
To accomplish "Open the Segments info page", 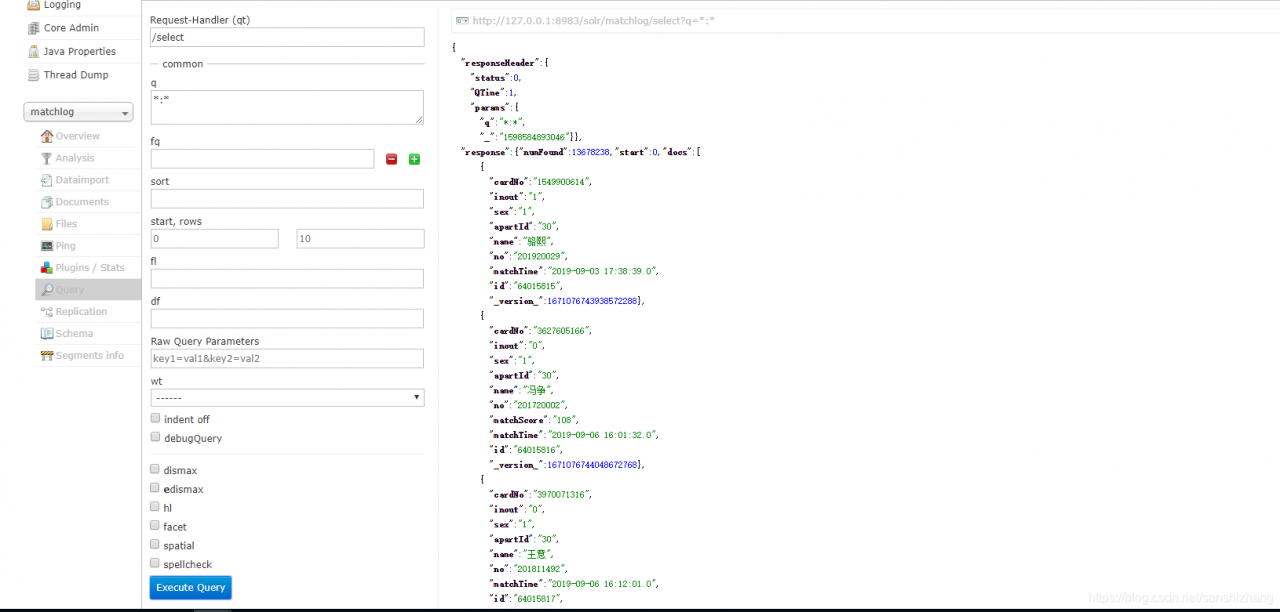I will coord(90,356).
